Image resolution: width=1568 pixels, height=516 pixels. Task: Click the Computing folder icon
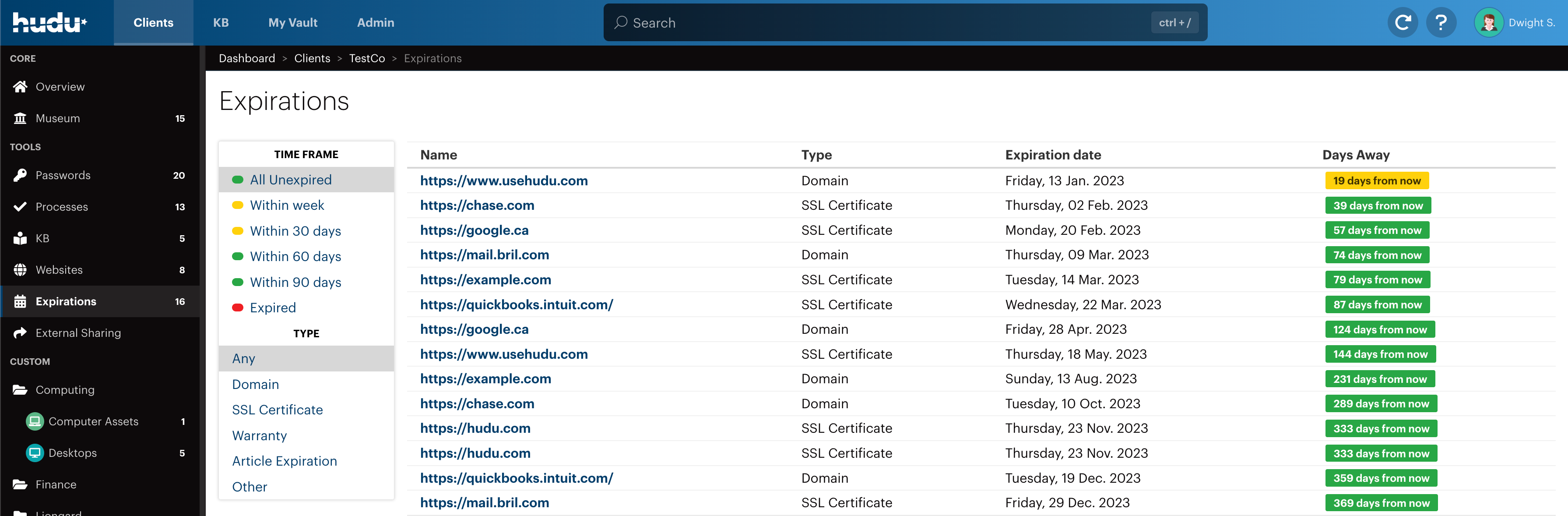20,390
